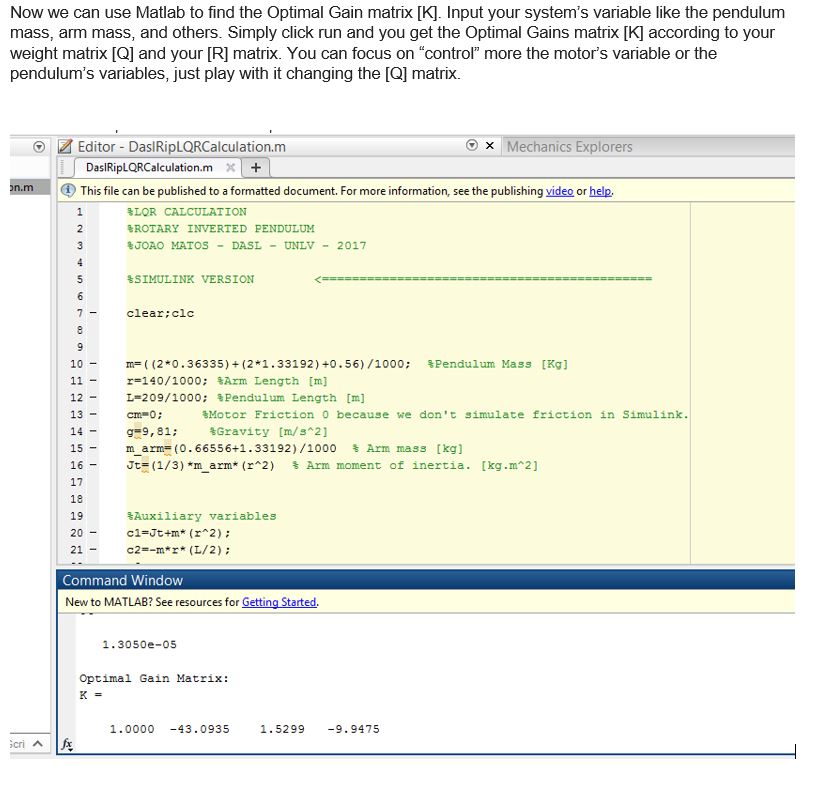Toggle breakpoint dash on line 20
Viewport: 818px width, 794px height.
pyautogui.click(x=93, y=533)
